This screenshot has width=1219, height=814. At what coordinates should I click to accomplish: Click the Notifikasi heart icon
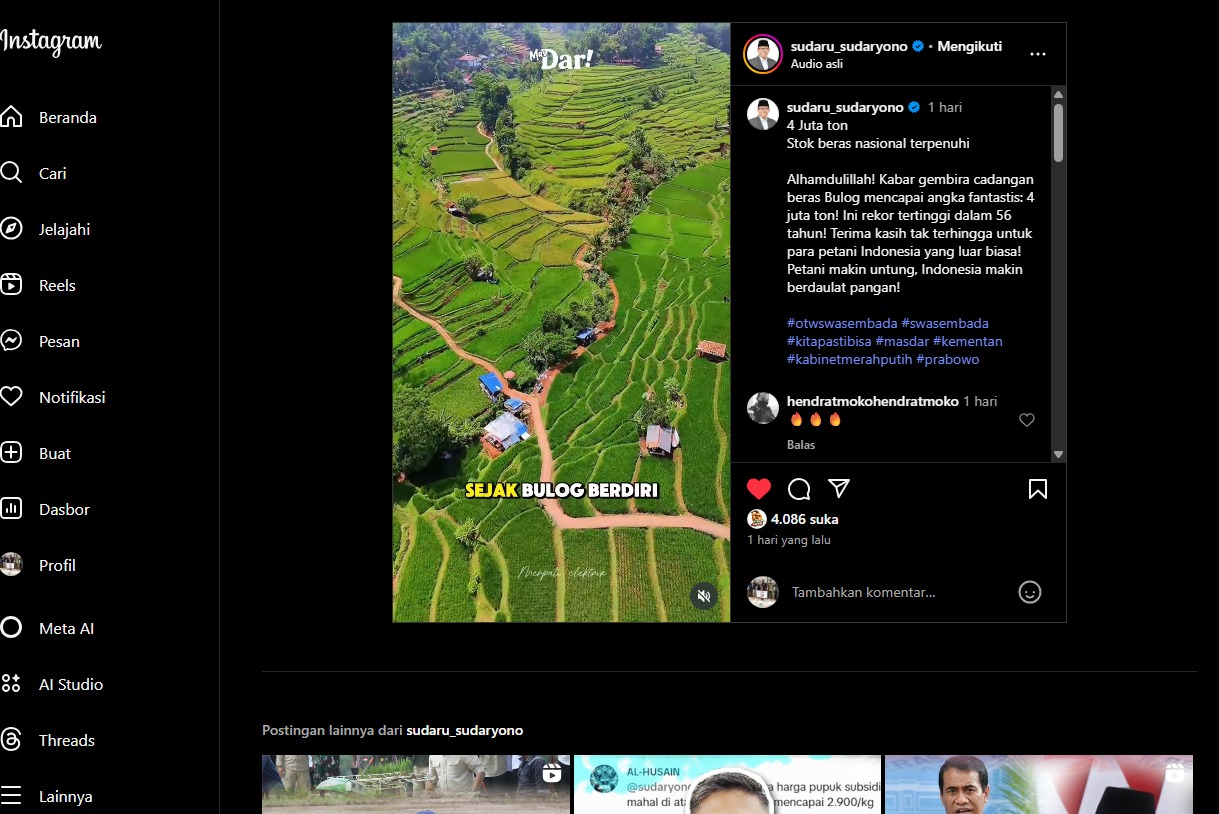pos(11,397)
